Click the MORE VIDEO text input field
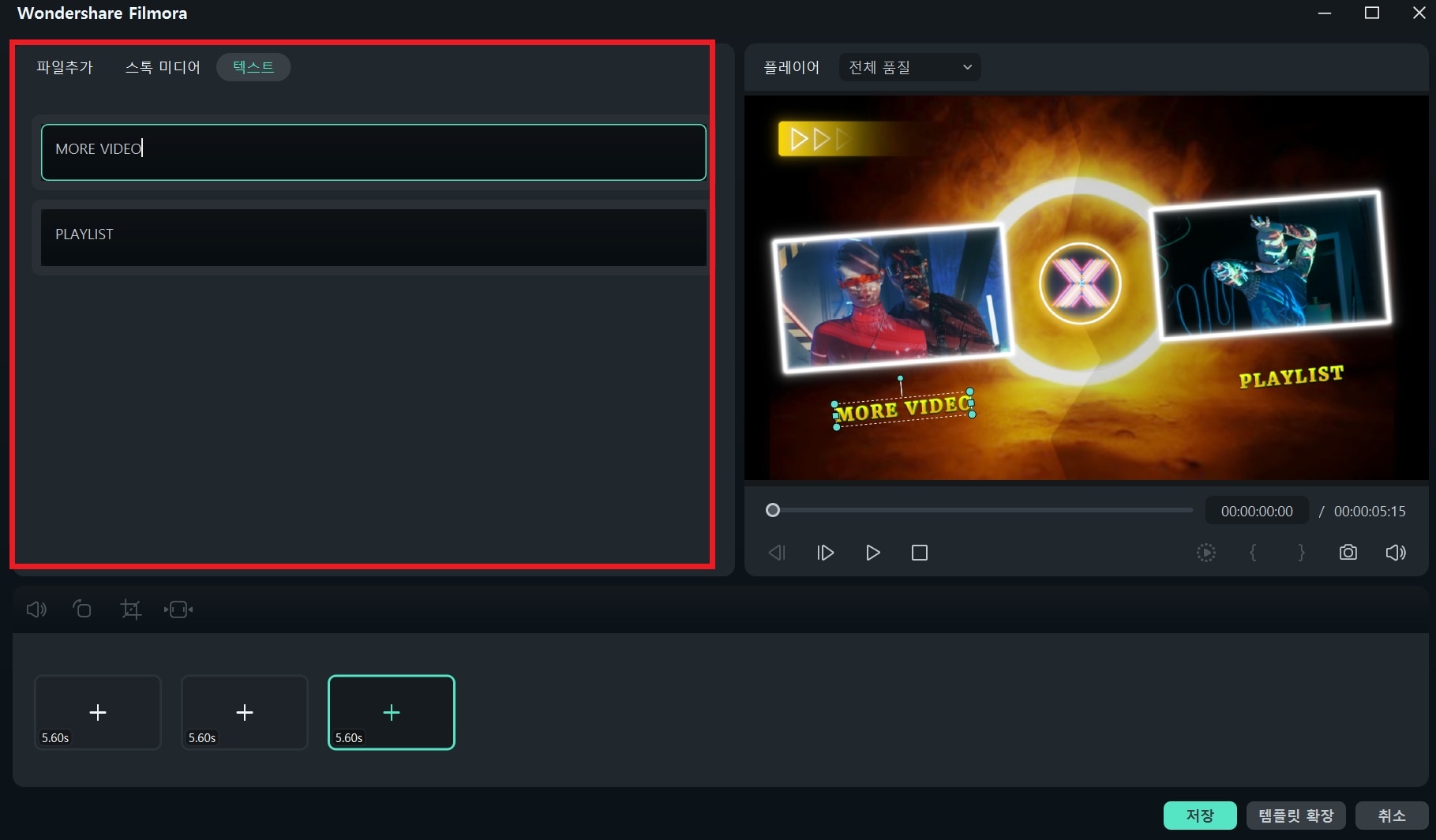 (x=373, y=152)
